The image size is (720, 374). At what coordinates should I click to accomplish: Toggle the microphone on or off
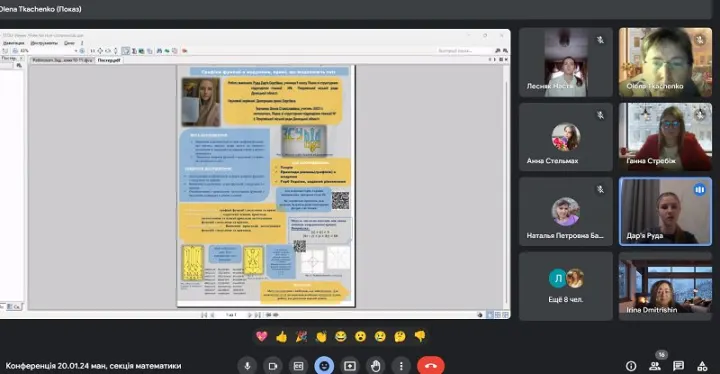247,366
